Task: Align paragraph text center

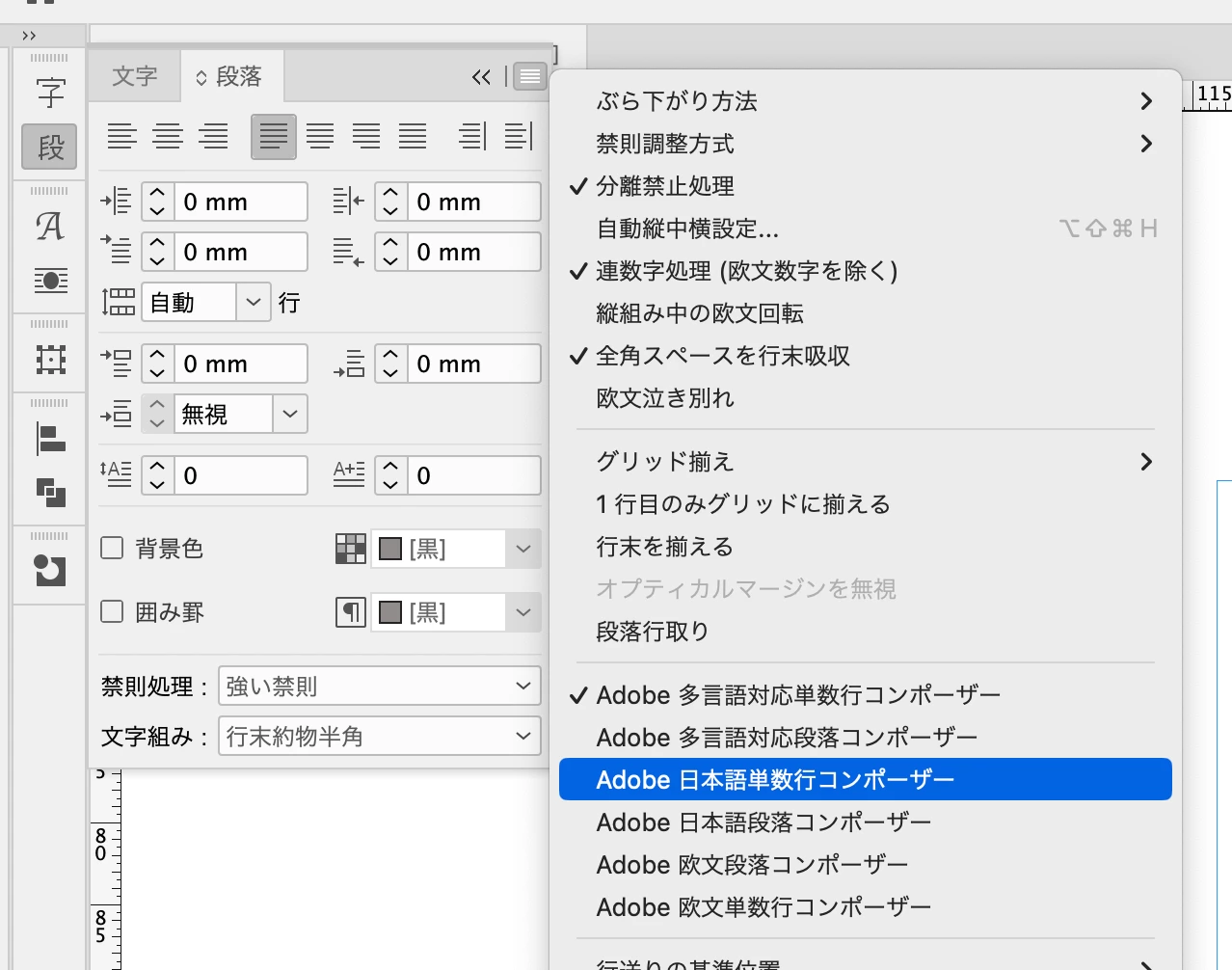Action: point(168,136)
